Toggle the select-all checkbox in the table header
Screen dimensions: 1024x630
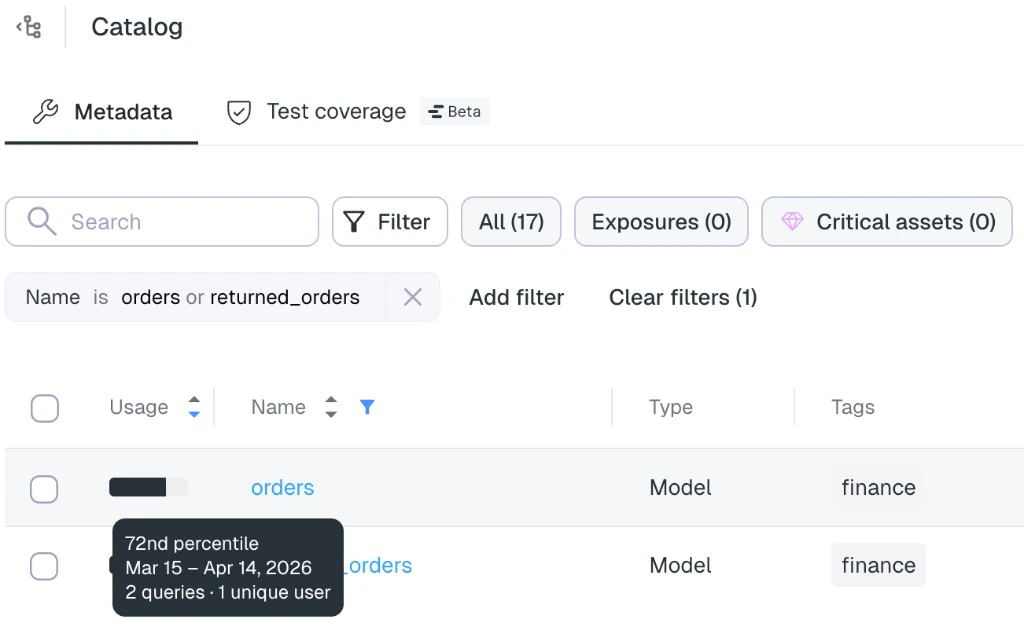[x=45, y=408]
